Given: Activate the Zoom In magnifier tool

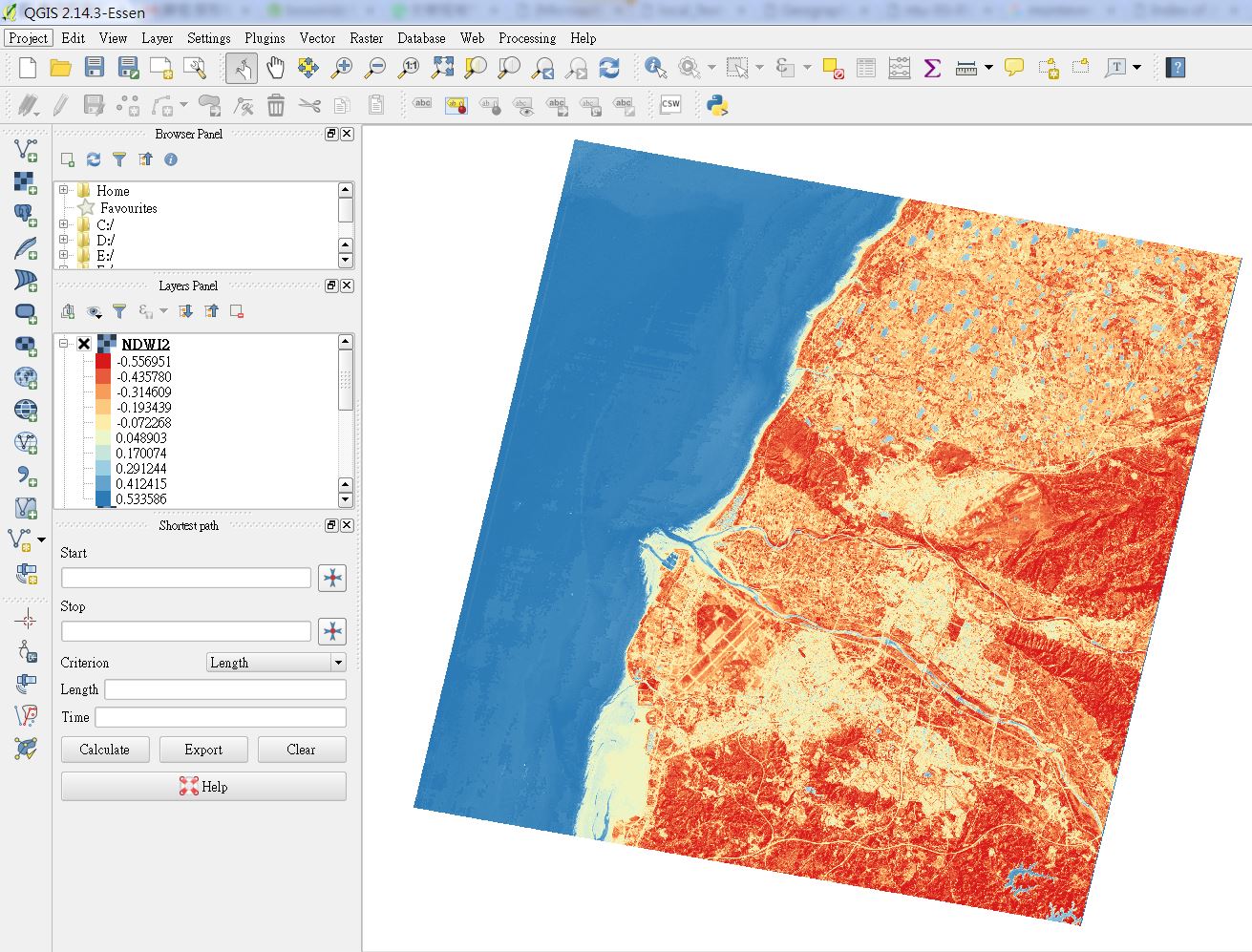Looking at the screenshot, I should point(341,68).
